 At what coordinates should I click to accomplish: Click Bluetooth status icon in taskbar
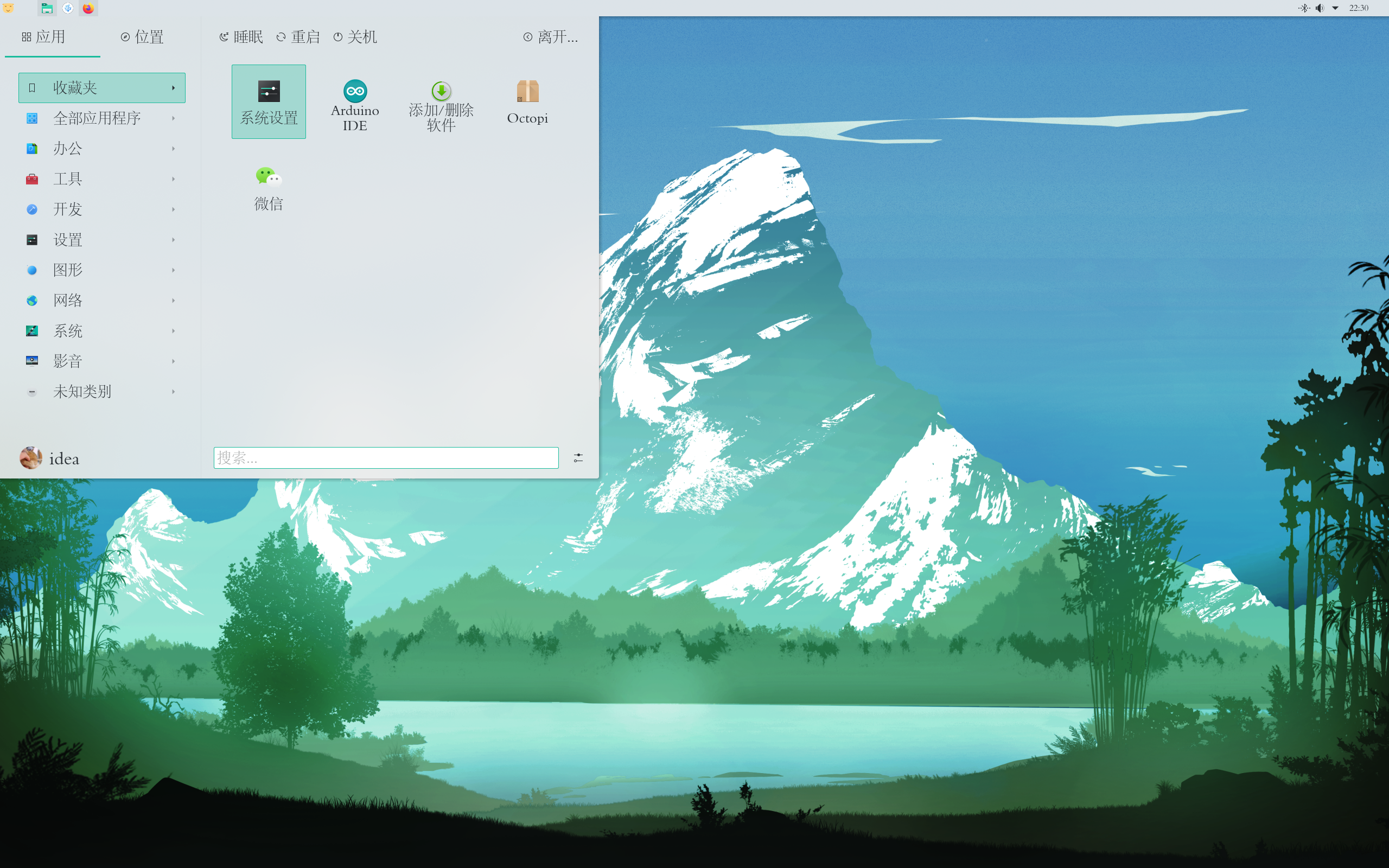pyautogui.click(x=1303, y=9)
